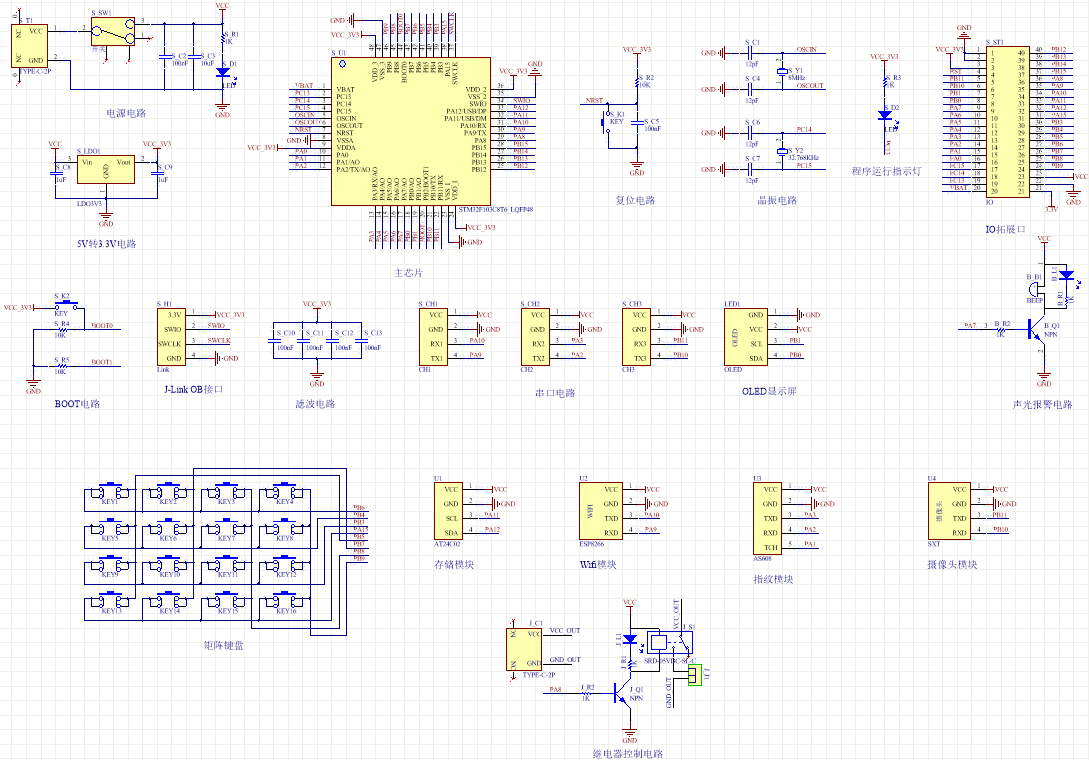Screen dimensions: 1089x760
Task: Click the U4 SXT camera module
Action: click(949, 511)
